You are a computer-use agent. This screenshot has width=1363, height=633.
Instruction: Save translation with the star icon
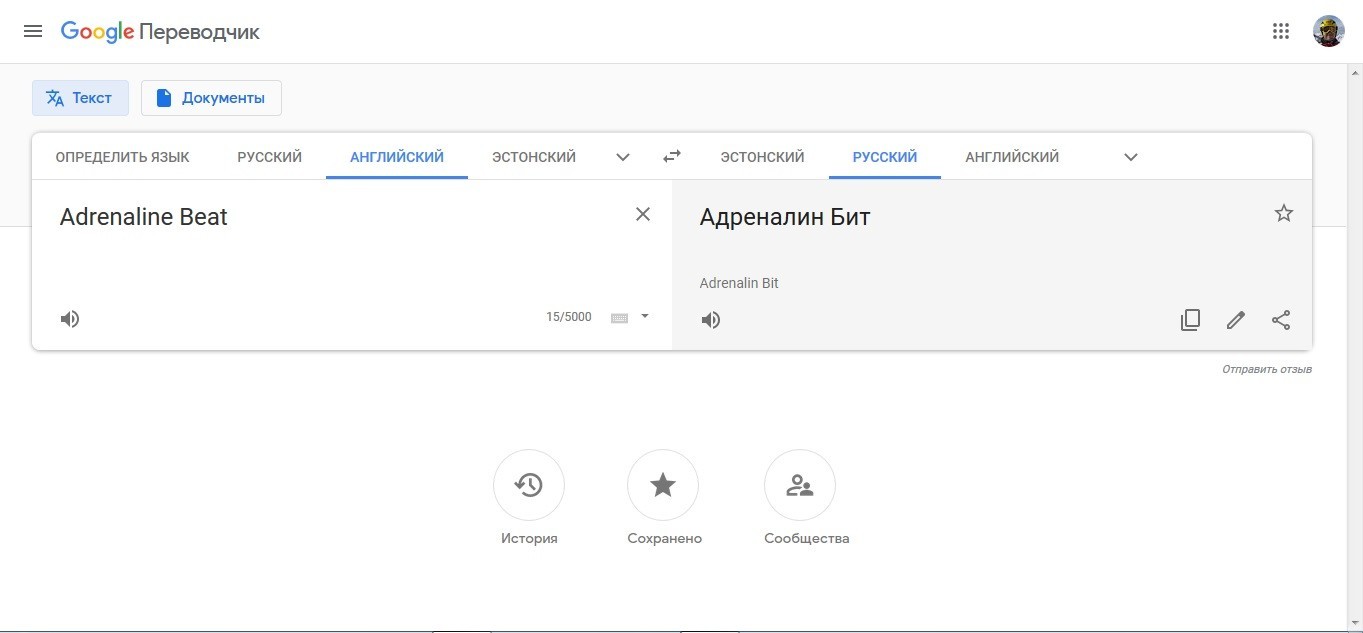[1284, 213]
